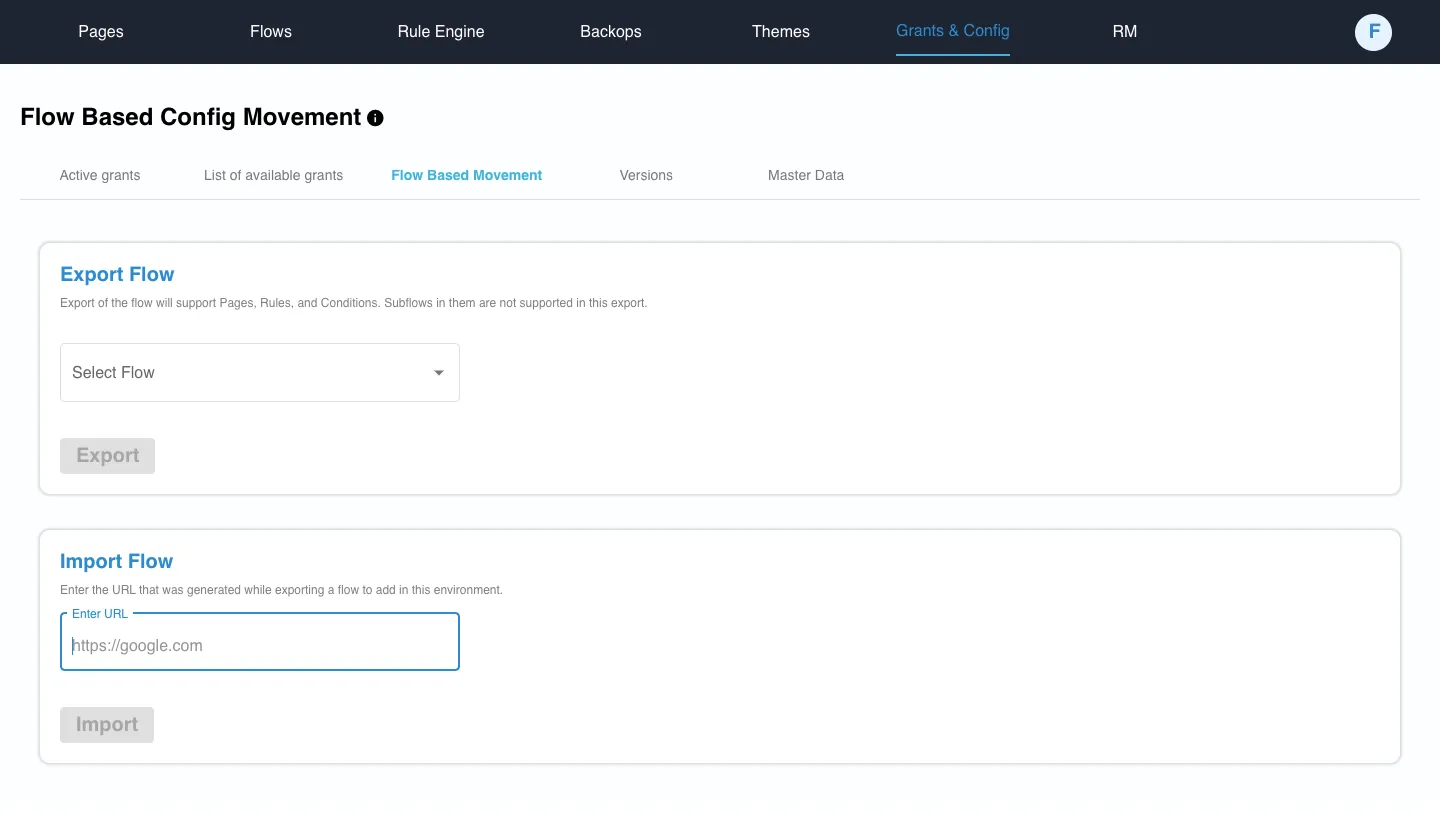This screenshot has height=813, width=1440.
Task: Switch to Active grants tab
Action: (100, 175)
